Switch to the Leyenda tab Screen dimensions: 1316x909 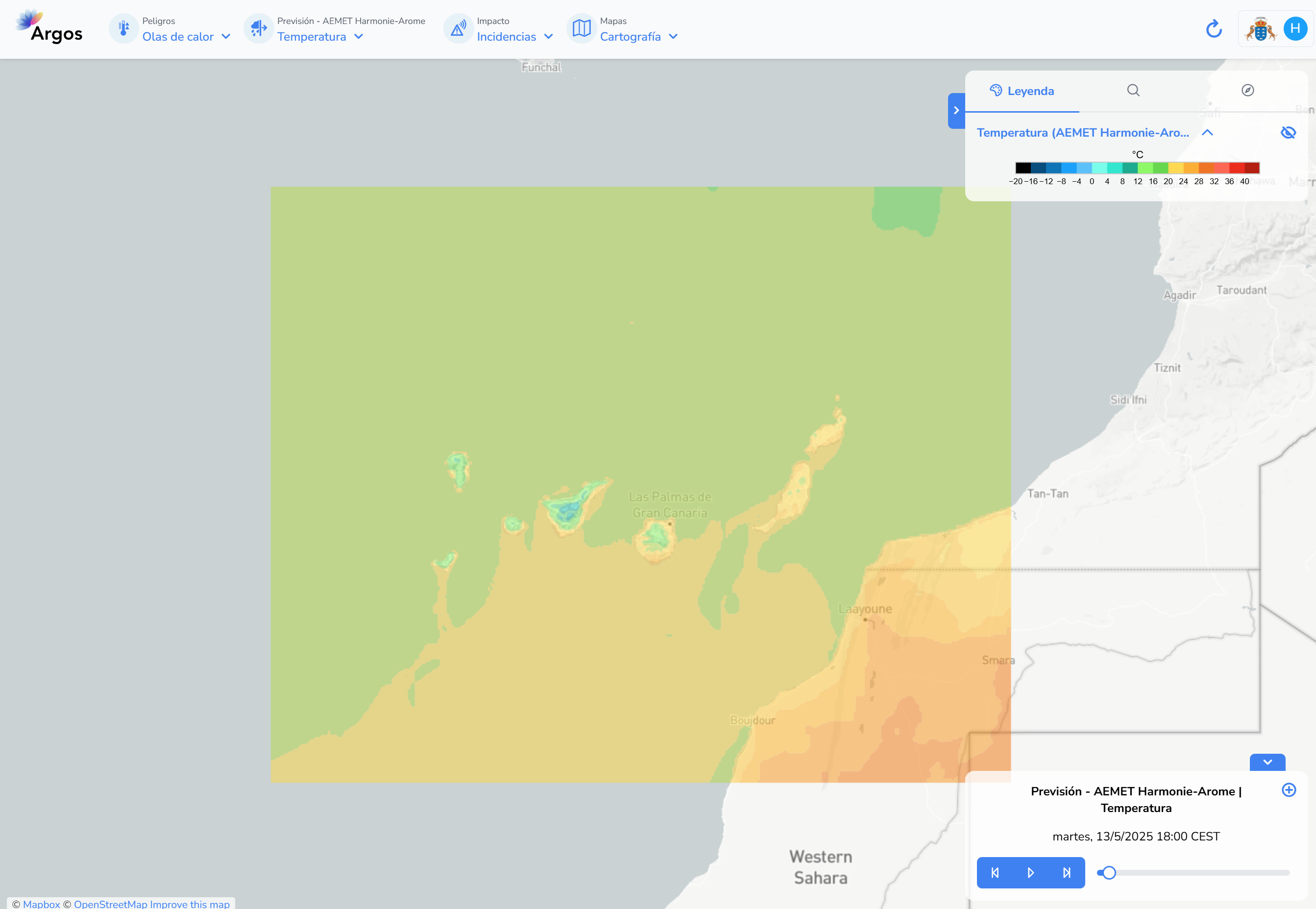point(1022,91)
